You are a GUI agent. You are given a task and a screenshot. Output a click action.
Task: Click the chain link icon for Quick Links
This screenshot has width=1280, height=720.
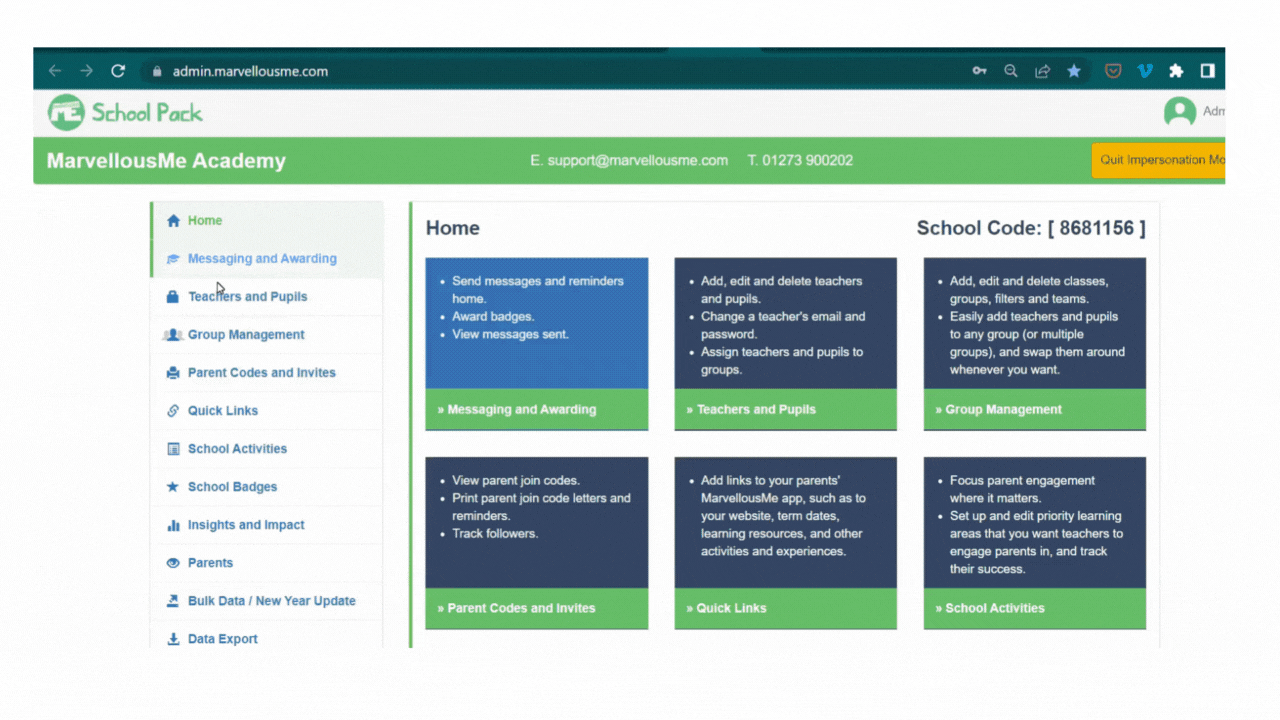pyautogui.click(x=173, y=411)
